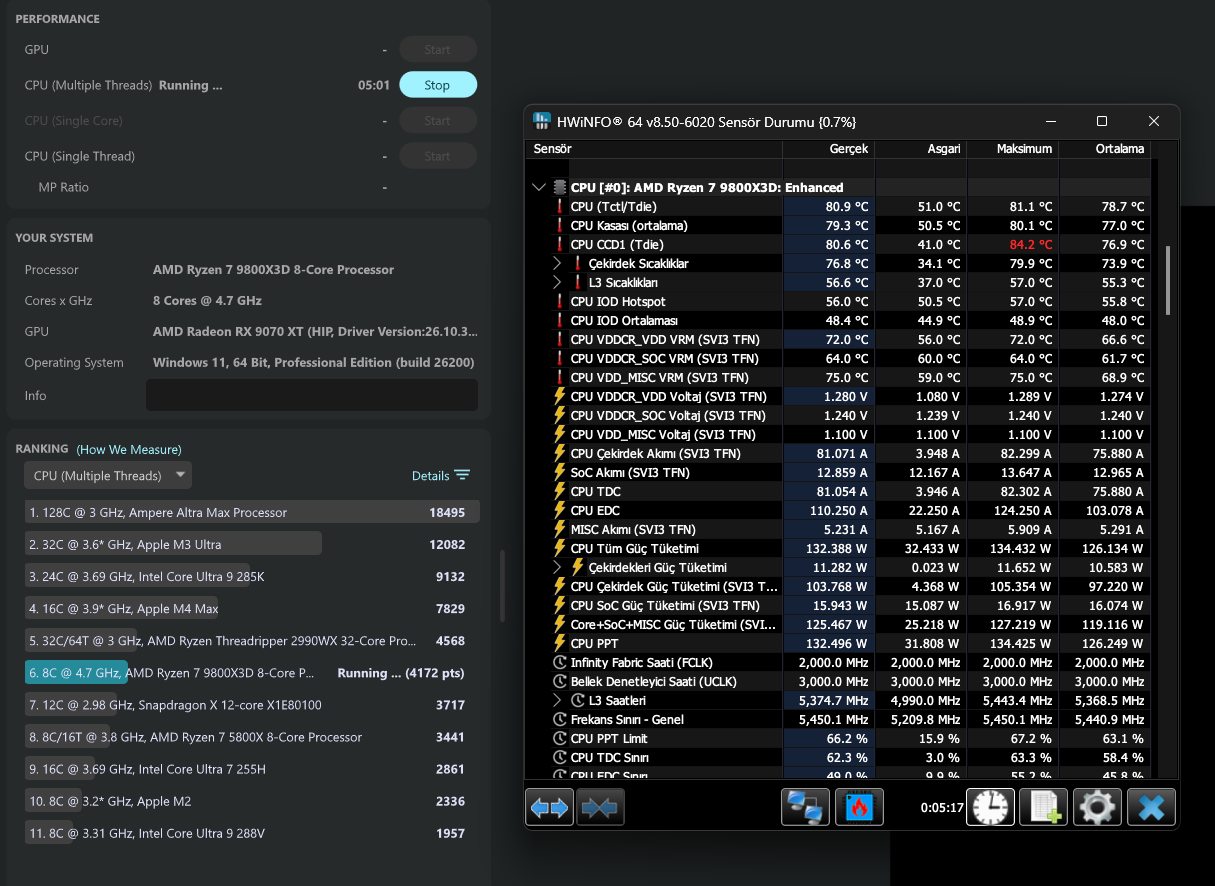Select the running 9800X3D ranking entry
Viewport: 1215px width, 886px height.
click(252, 673)
